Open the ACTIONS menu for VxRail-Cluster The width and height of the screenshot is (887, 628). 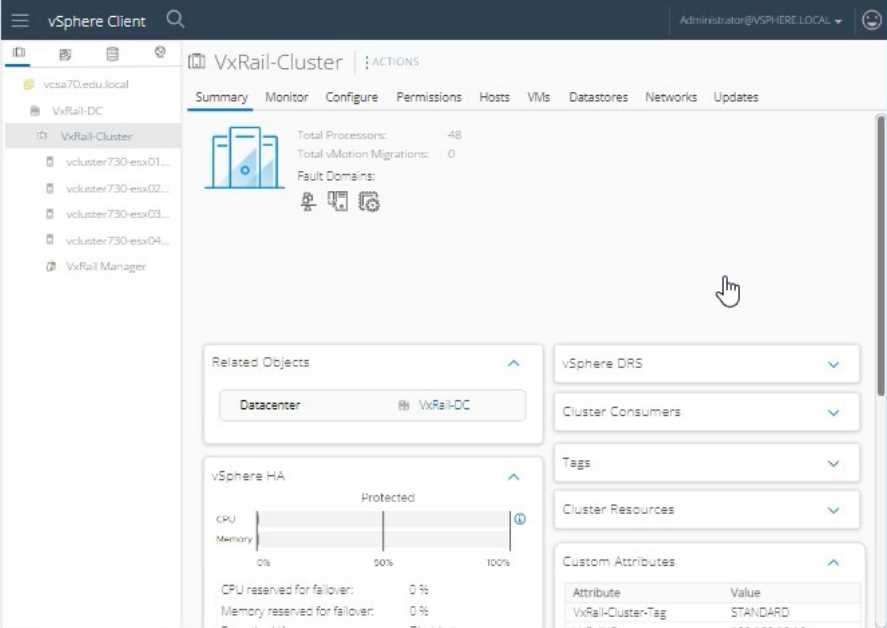point(392,61)
